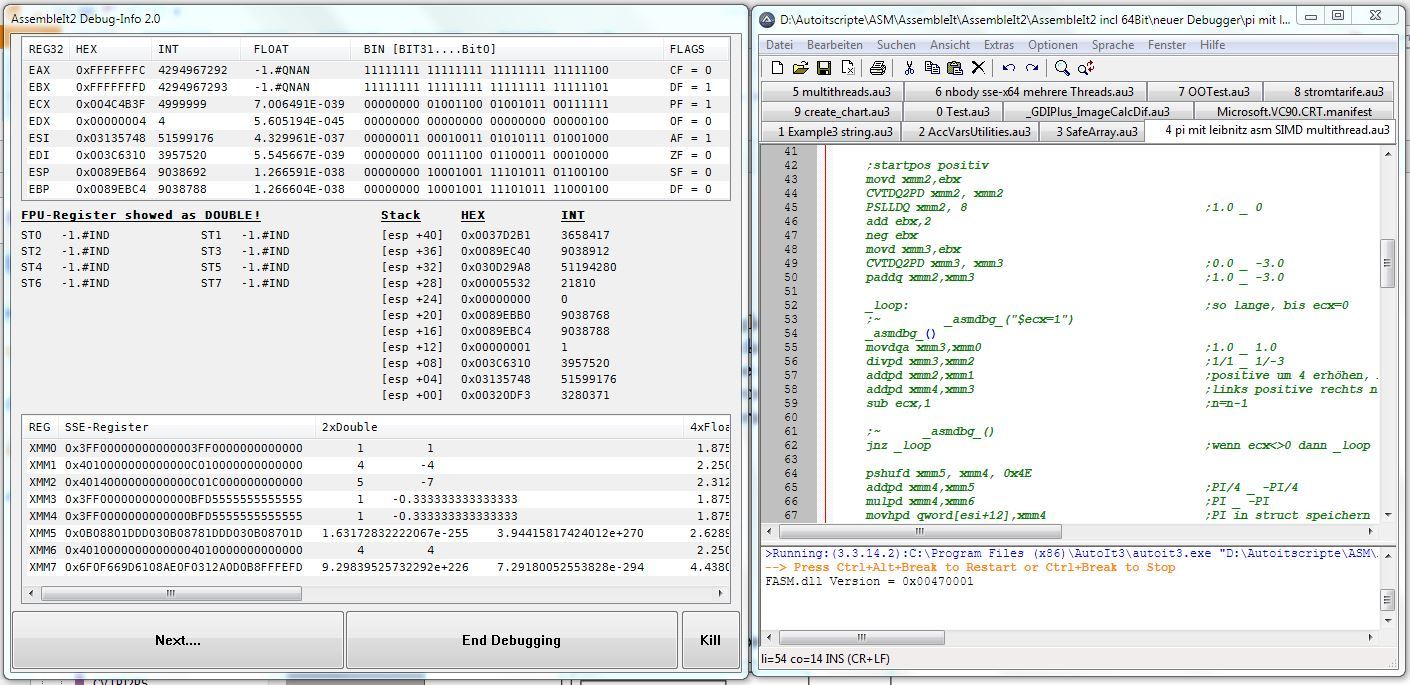The height and width of the screenshot is (685, 1410).
Task: Click the Delete X icon in the toolbar
Action: (x=978, y=68)
